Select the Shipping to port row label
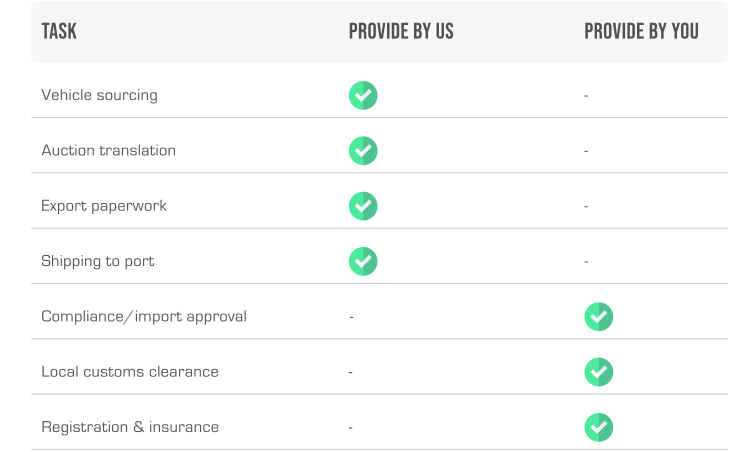The image size is (736, 452). coord(98,261)
